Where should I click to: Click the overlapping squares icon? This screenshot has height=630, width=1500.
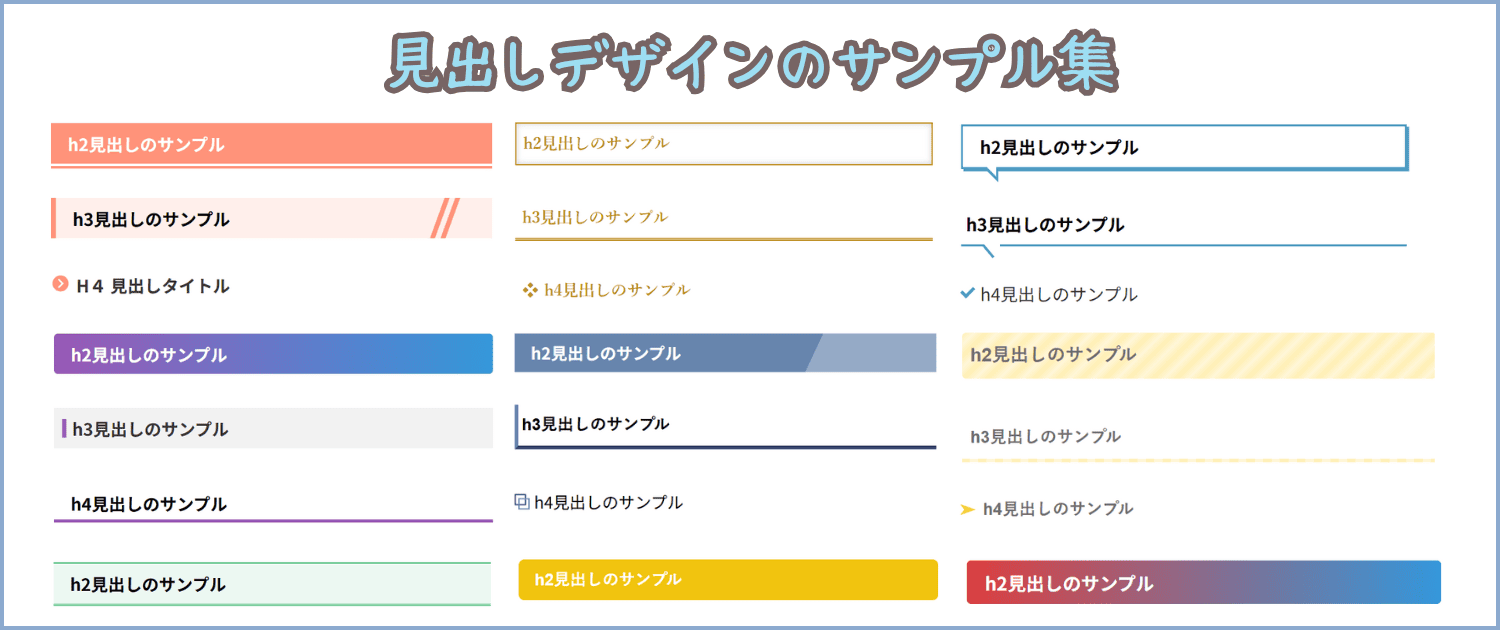(522, 502)
